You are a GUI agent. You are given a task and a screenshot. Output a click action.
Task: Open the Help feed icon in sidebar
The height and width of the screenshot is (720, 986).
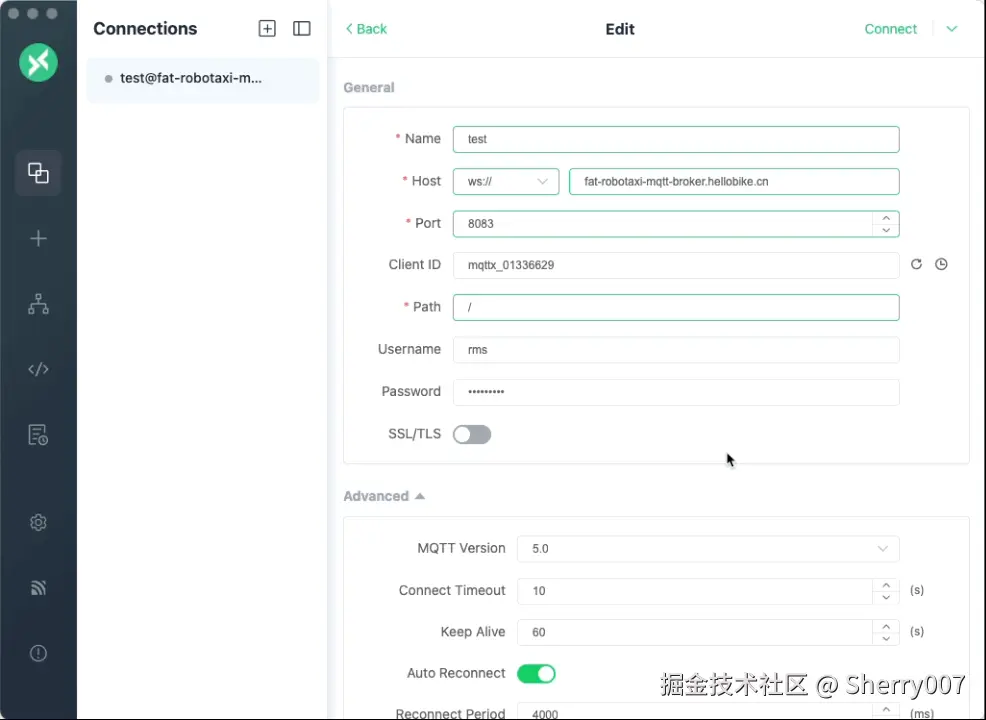38,588
